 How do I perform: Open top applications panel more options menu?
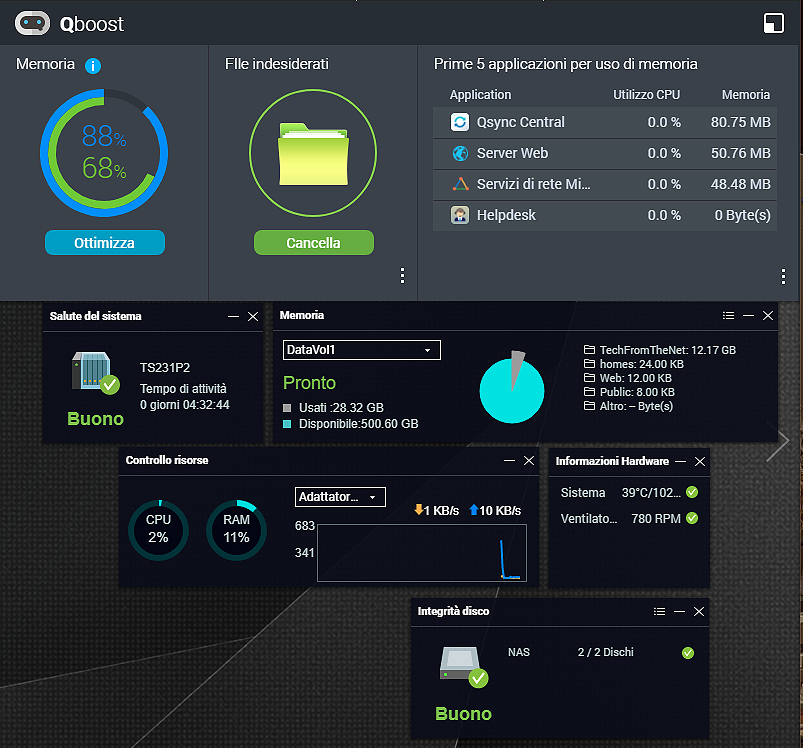(783, 276)
